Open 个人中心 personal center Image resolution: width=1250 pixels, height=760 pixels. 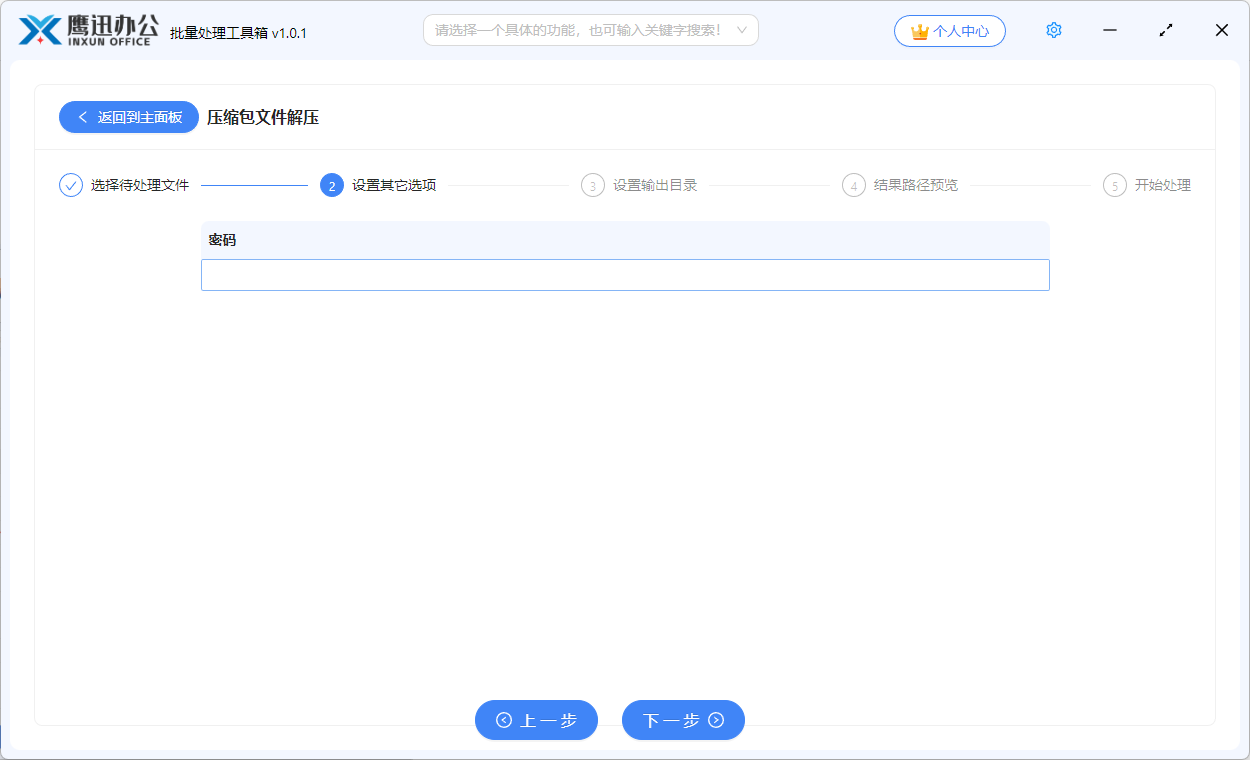click(x=949, y=31)
